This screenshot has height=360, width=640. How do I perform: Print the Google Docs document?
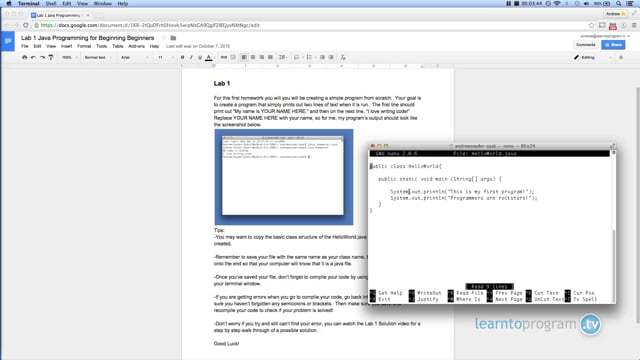point(24,58)
